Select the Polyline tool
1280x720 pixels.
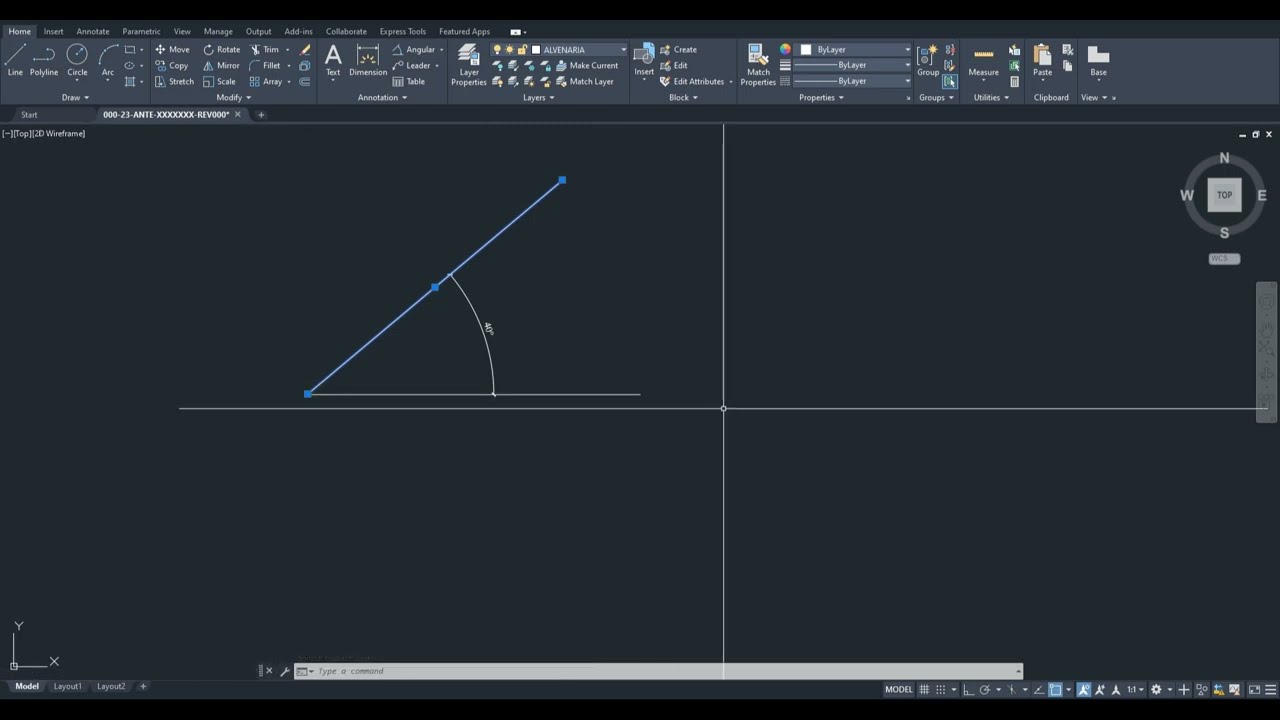tap(44, 59)
